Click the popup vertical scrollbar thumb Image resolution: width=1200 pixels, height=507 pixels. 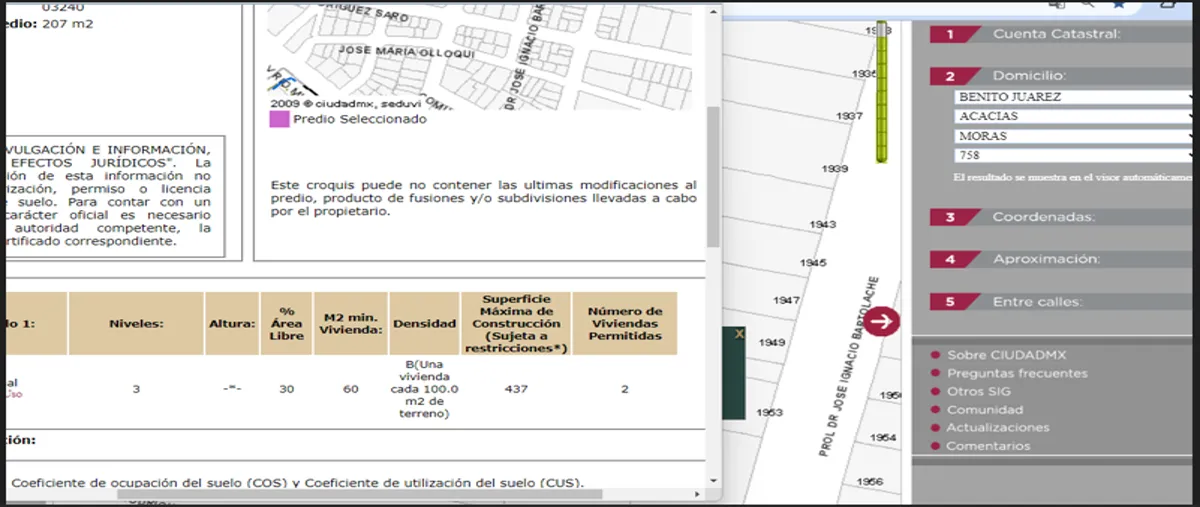pyautogui.click(x=713, y=177)
